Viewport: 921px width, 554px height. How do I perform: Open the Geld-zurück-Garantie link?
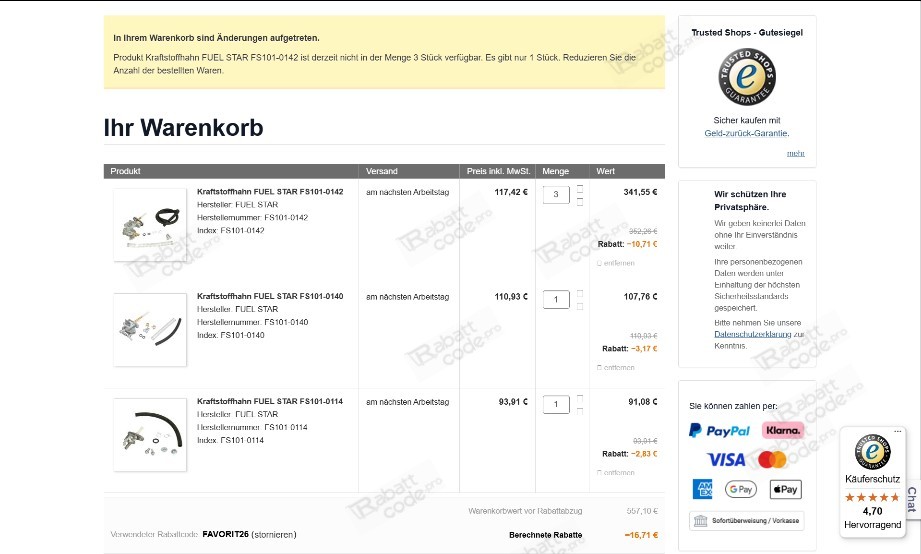(x=746, y=133)
